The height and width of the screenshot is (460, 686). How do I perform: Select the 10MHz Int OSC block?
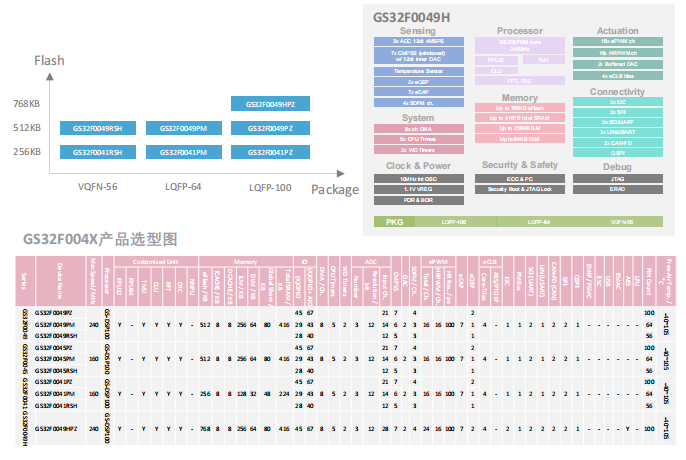[x=419, y=179]
